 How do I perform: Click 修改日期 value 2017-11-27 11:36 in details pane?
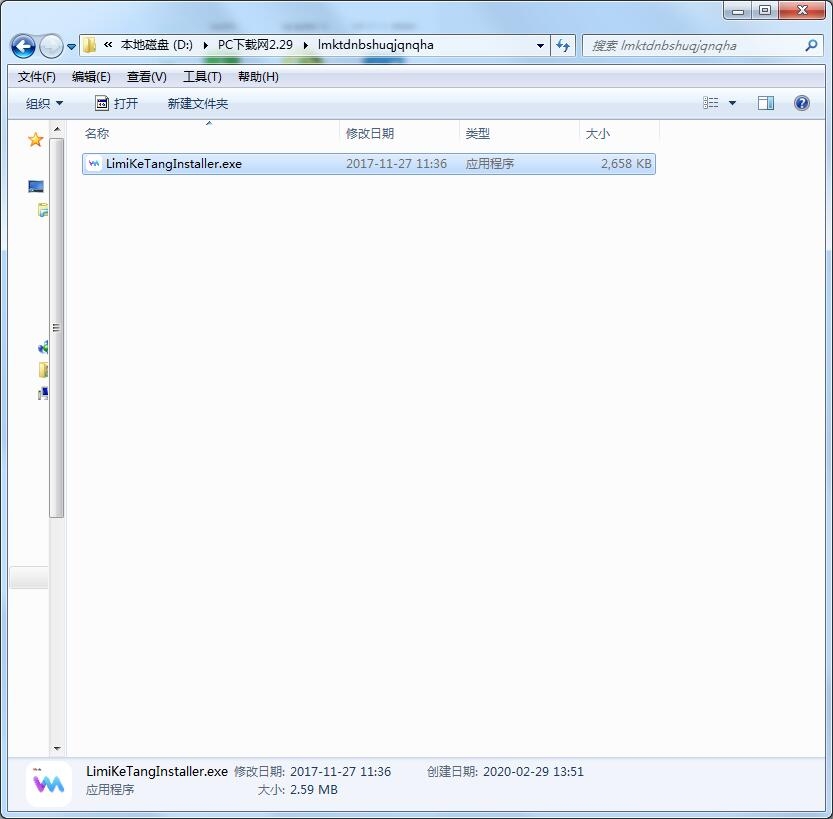tap(340, 772)
